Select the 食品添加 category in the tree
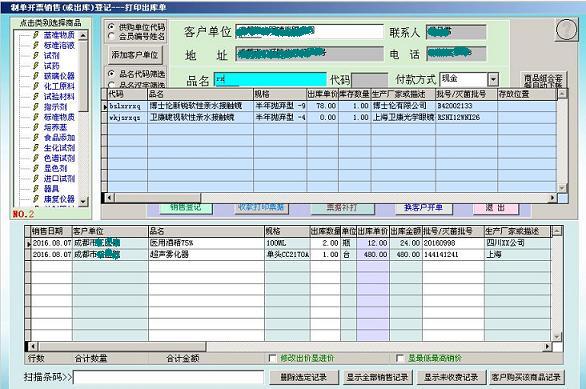The height and width of the screenshot is (389, 586). pyautogui.click(x=59, y=138)
